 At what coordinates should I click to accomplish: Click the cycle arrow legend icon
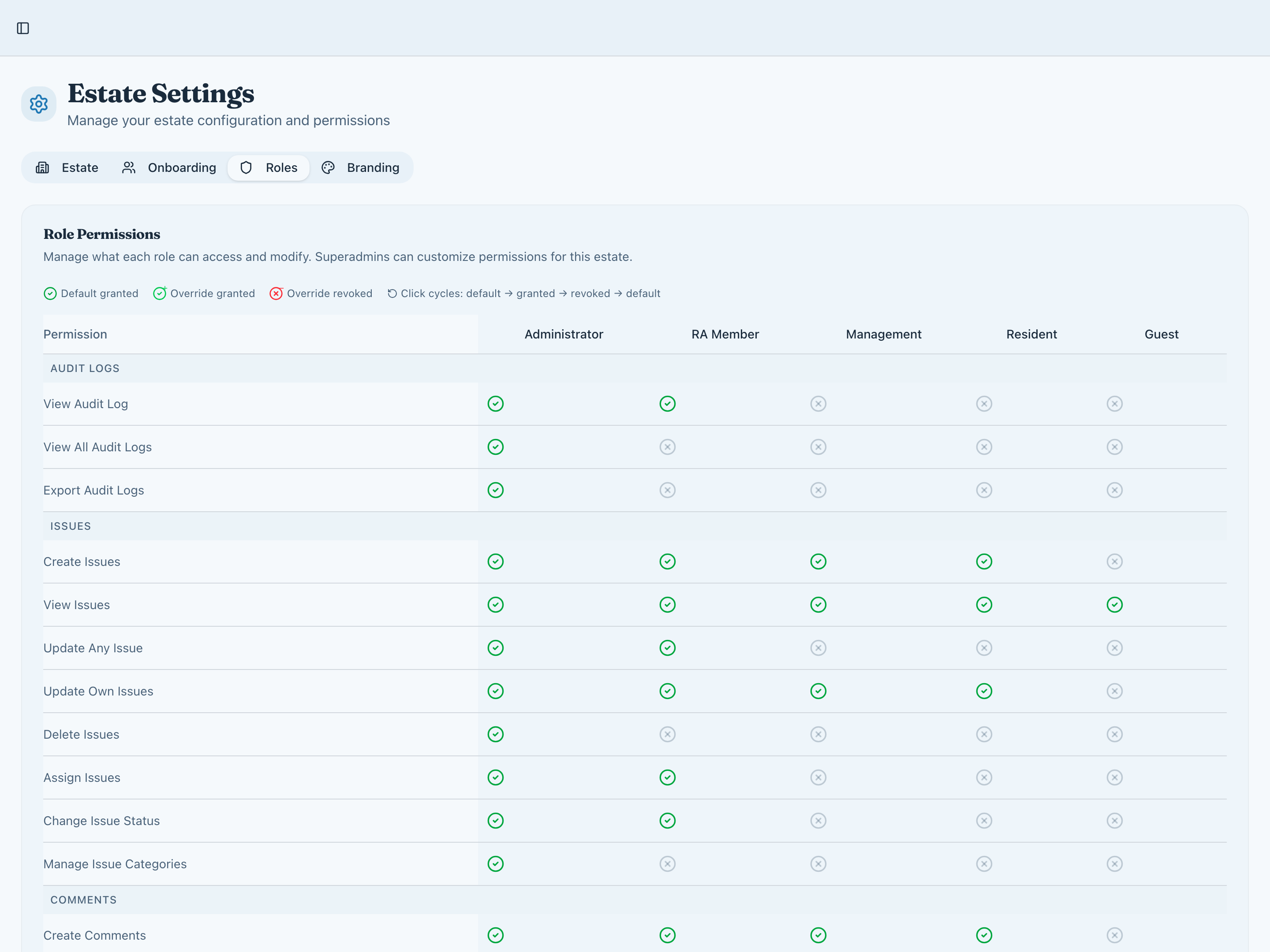click(392, 293)
